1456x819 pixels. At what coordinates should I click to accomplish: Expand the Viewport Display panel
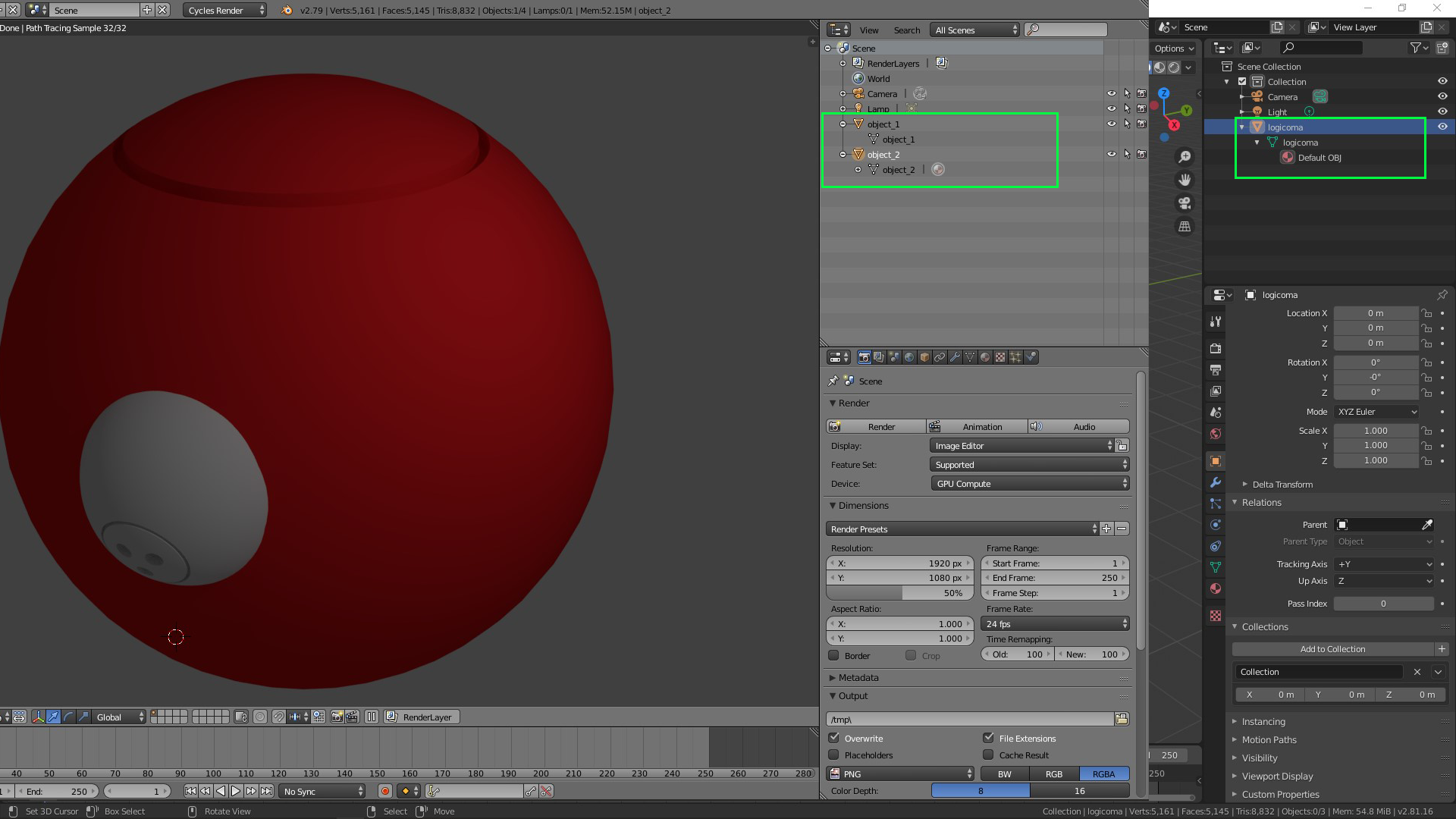point(1277,776)
